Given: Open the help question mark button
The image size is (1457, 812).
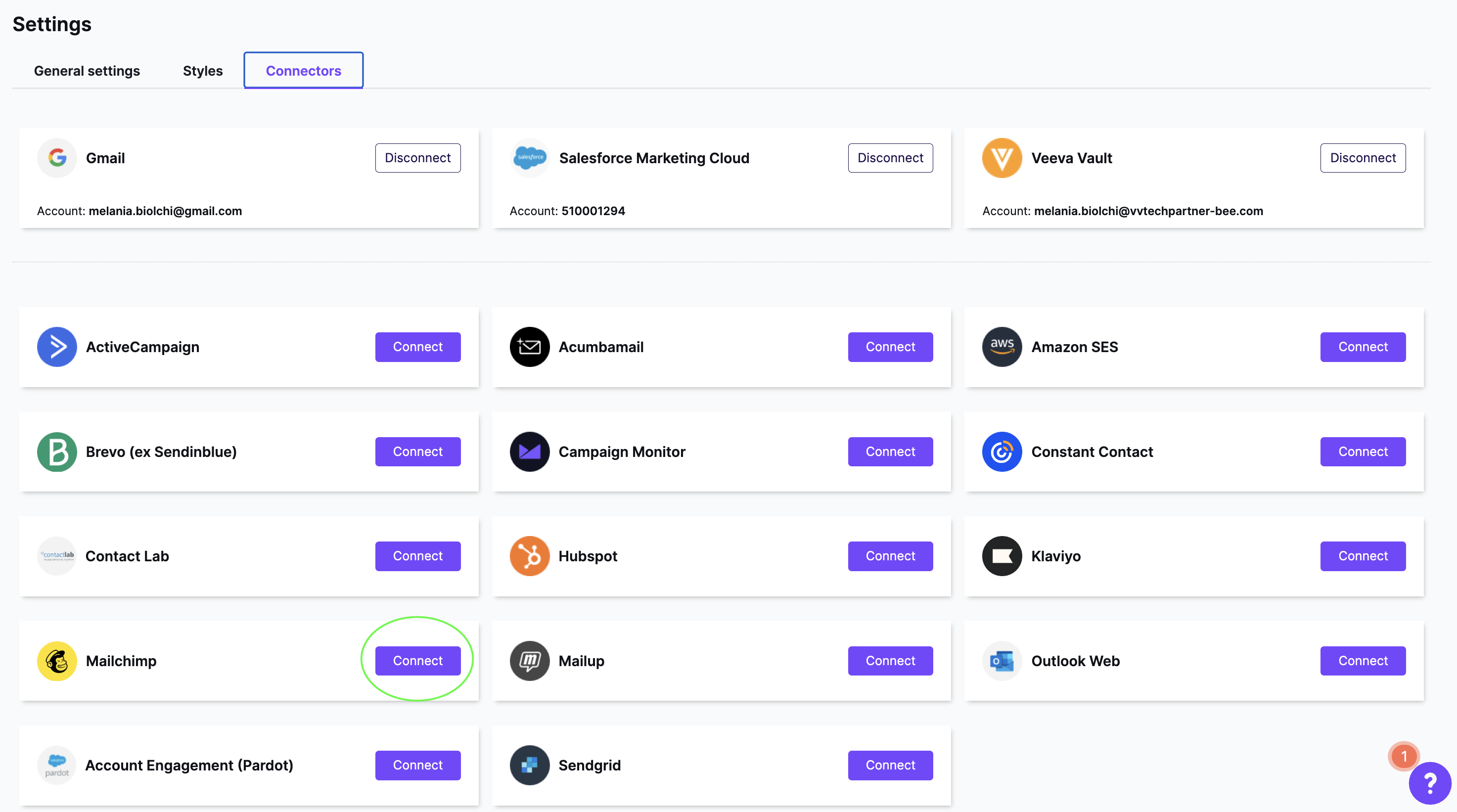Looking at the screenshot, I should (x=1429, y=783).
